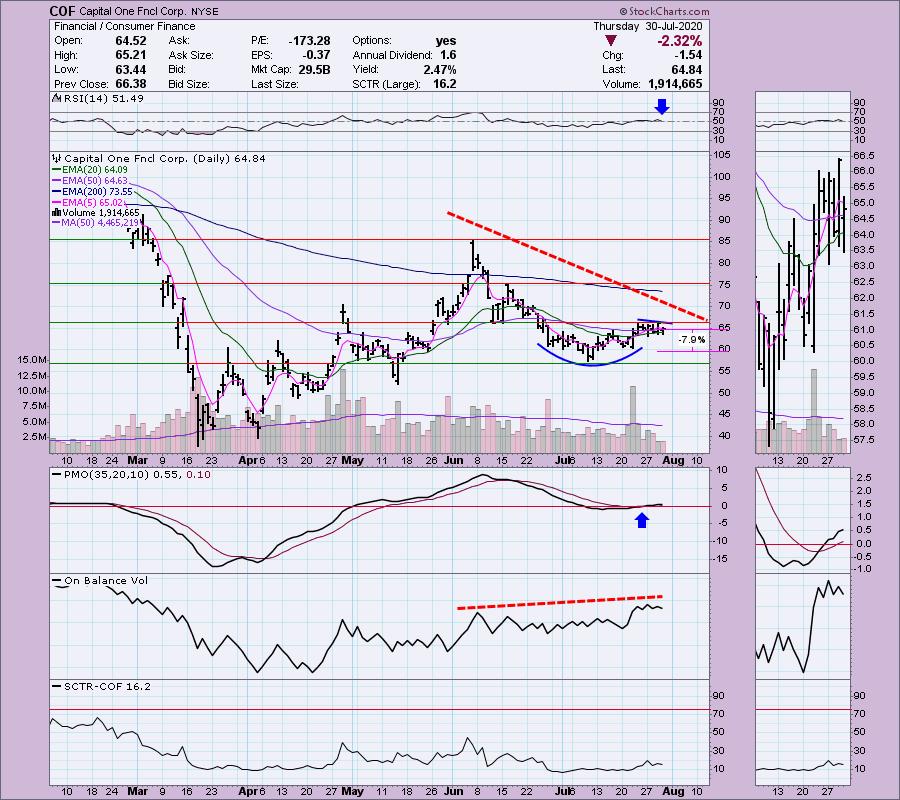The width and height of the screenshot is (900, 800).
Task: Click the 15.0M volume axis label
Action: coord(32,360)
